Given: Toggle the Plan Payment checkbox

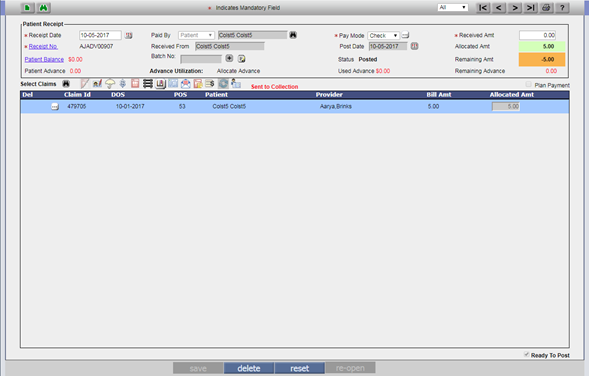Looking at the screenshot, I should point(529,85).
